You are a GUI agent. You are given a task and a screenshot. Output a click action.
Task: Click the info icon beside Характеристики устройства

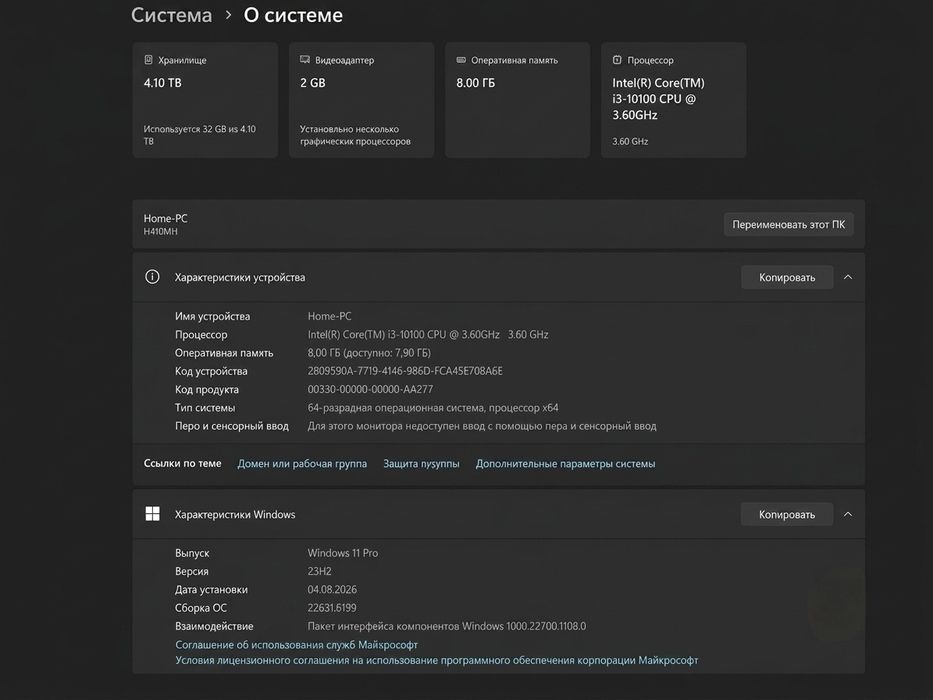coord(152,277)
